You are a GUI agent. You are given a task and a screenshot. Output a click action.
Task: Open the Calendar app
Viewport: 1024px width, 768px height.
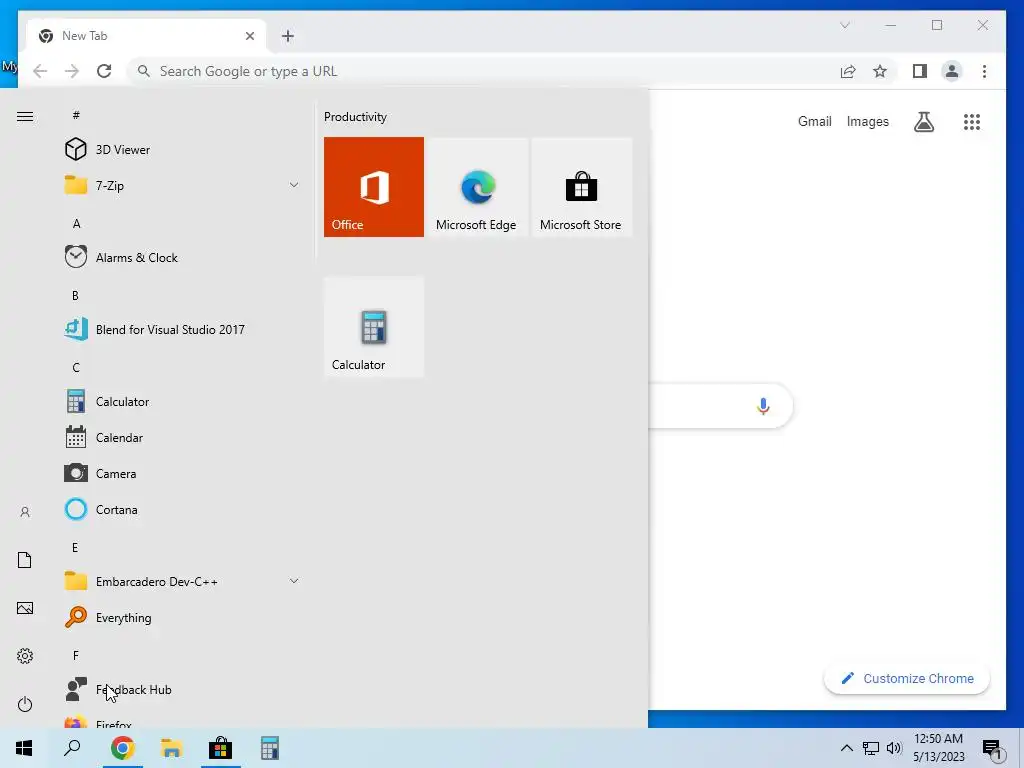(183, 438)
